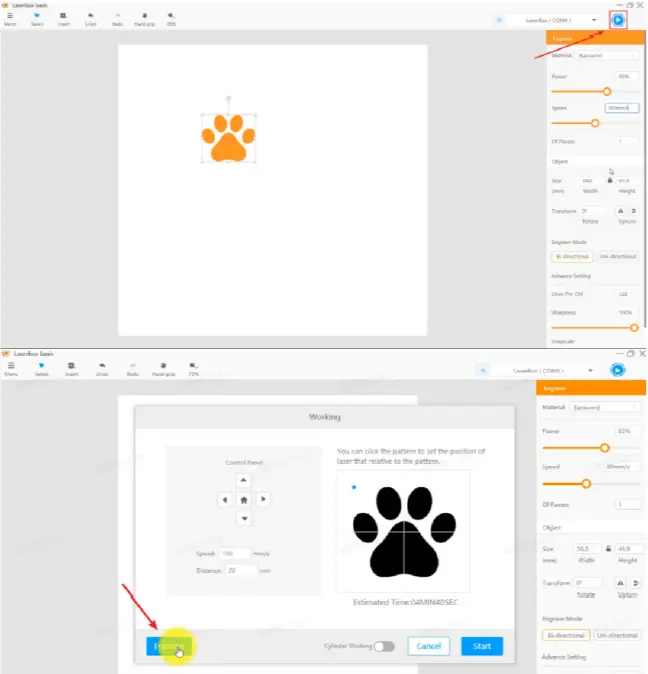Toggle the size aspect lock in top window
Image resolution: width=648 pixels, height=674 pixels.
610,180
